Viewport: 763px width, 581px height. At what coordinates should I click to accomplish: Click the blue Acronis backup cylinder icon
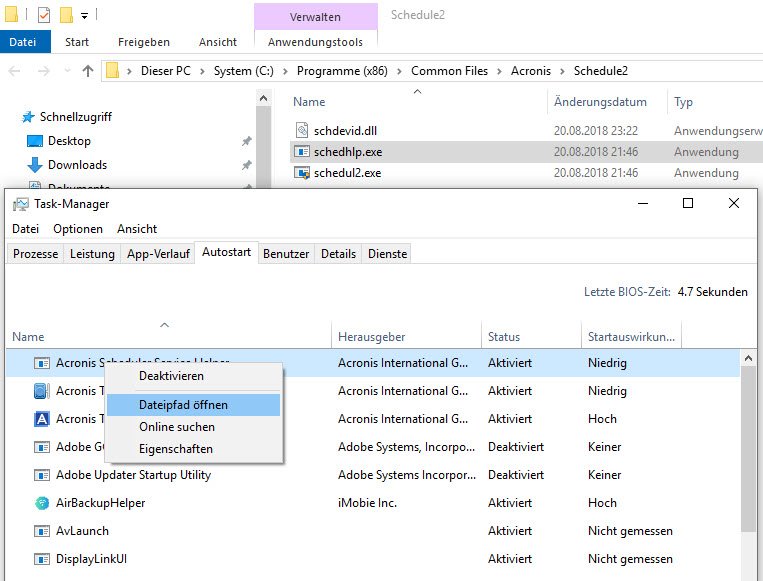(x=42, y=391)
